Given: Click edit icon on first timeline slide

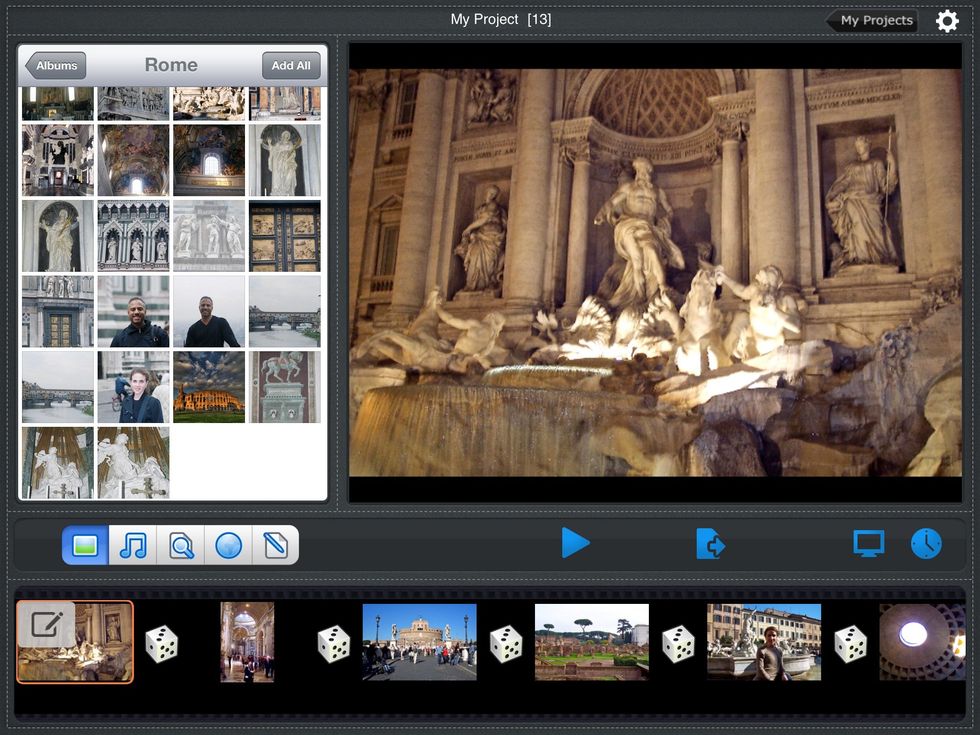Looking at the screenshot, I should tap(46, 626).
